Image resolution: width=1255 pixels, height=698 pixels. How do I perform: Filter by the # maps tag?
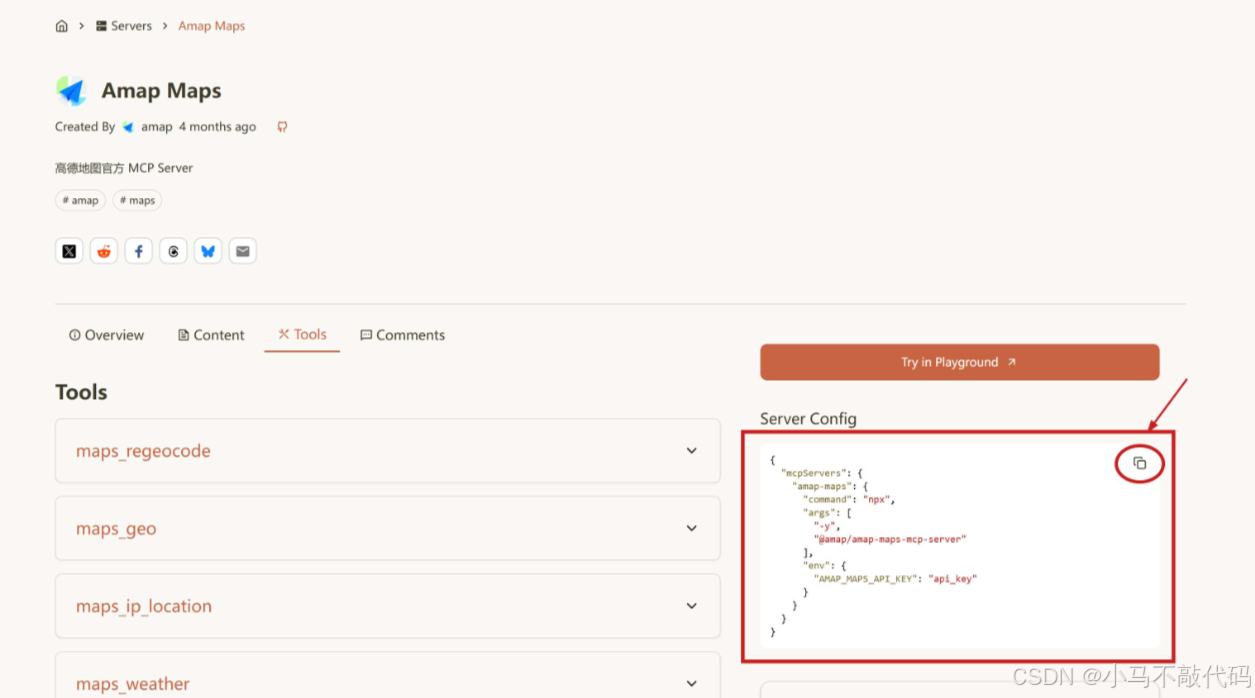(137, 200)
